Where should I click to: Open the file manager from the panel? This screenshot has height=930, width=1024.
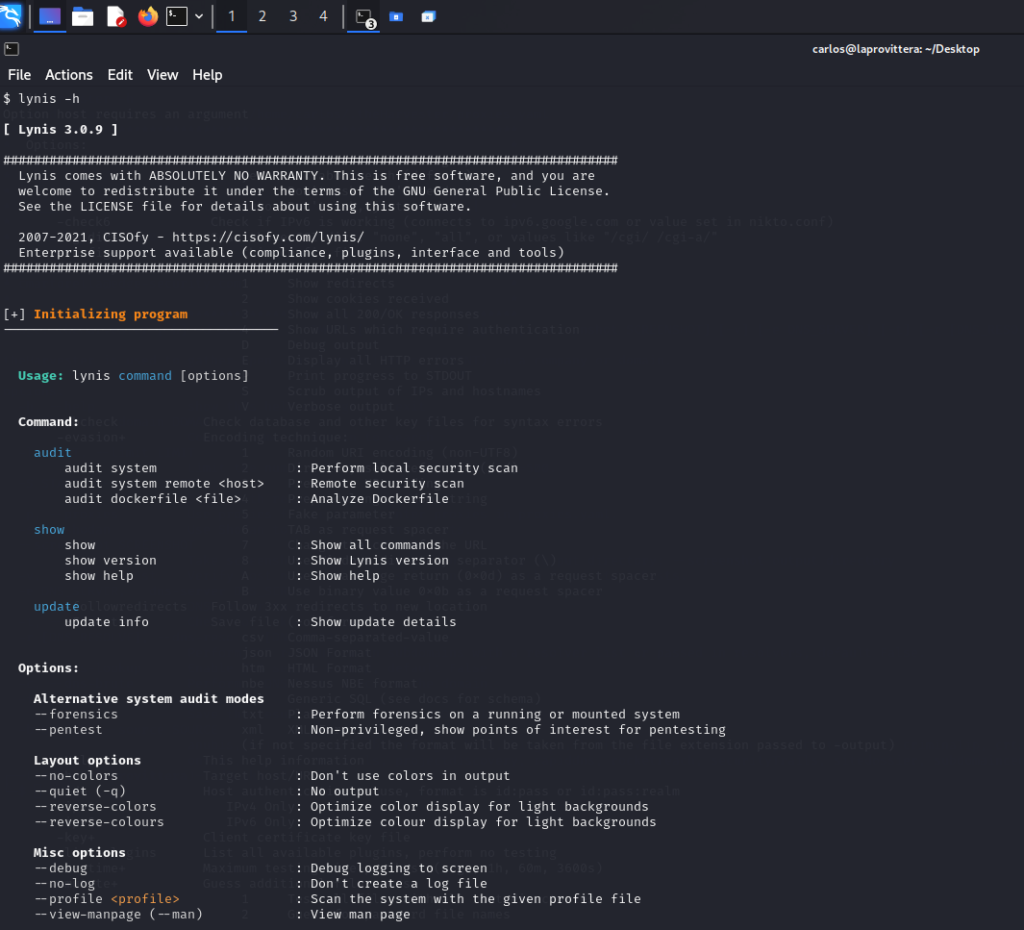point(82,16)
